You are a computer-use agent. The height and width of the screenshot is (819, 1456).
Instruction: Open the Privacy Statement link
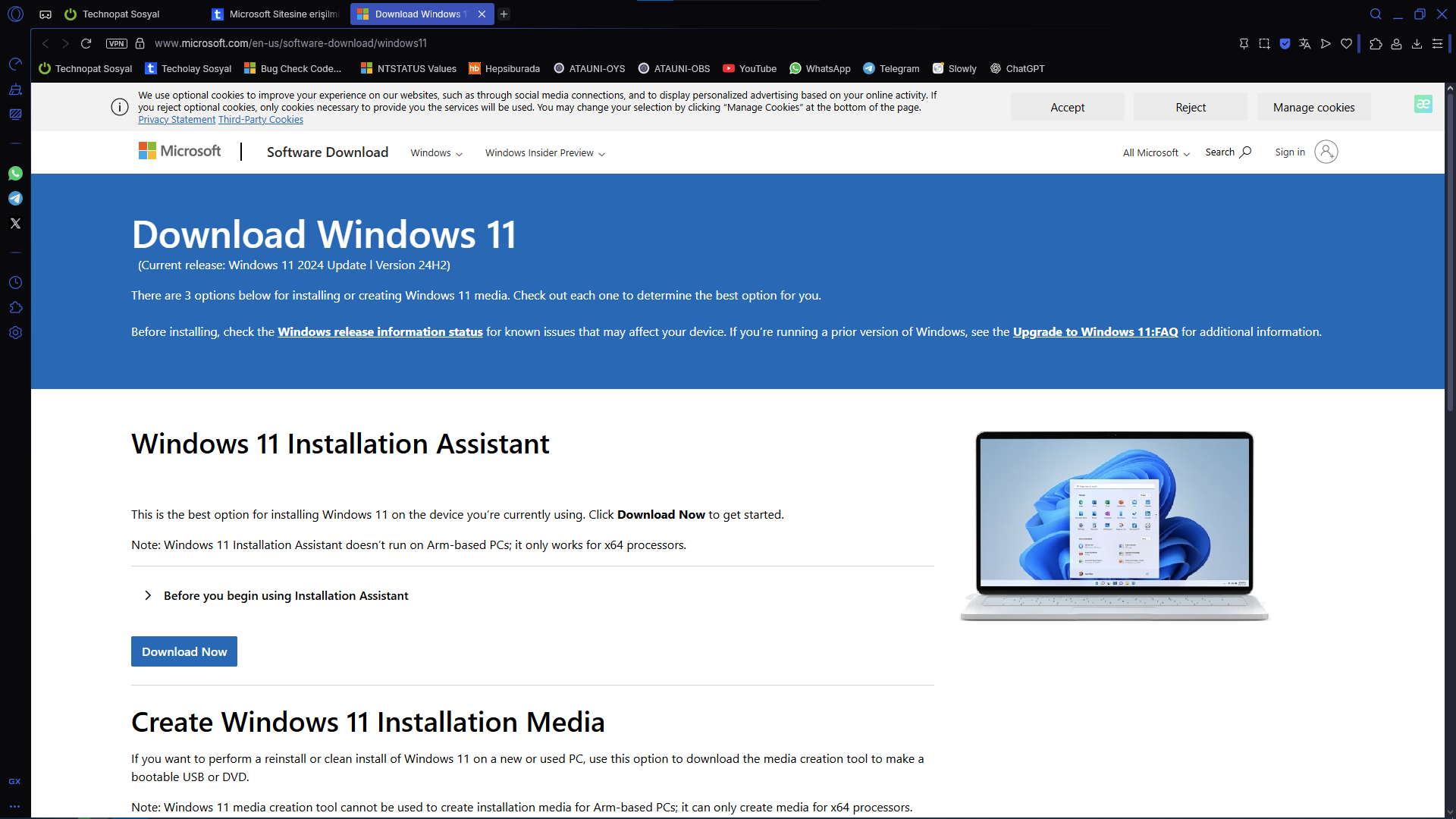[x=177, y=120]
